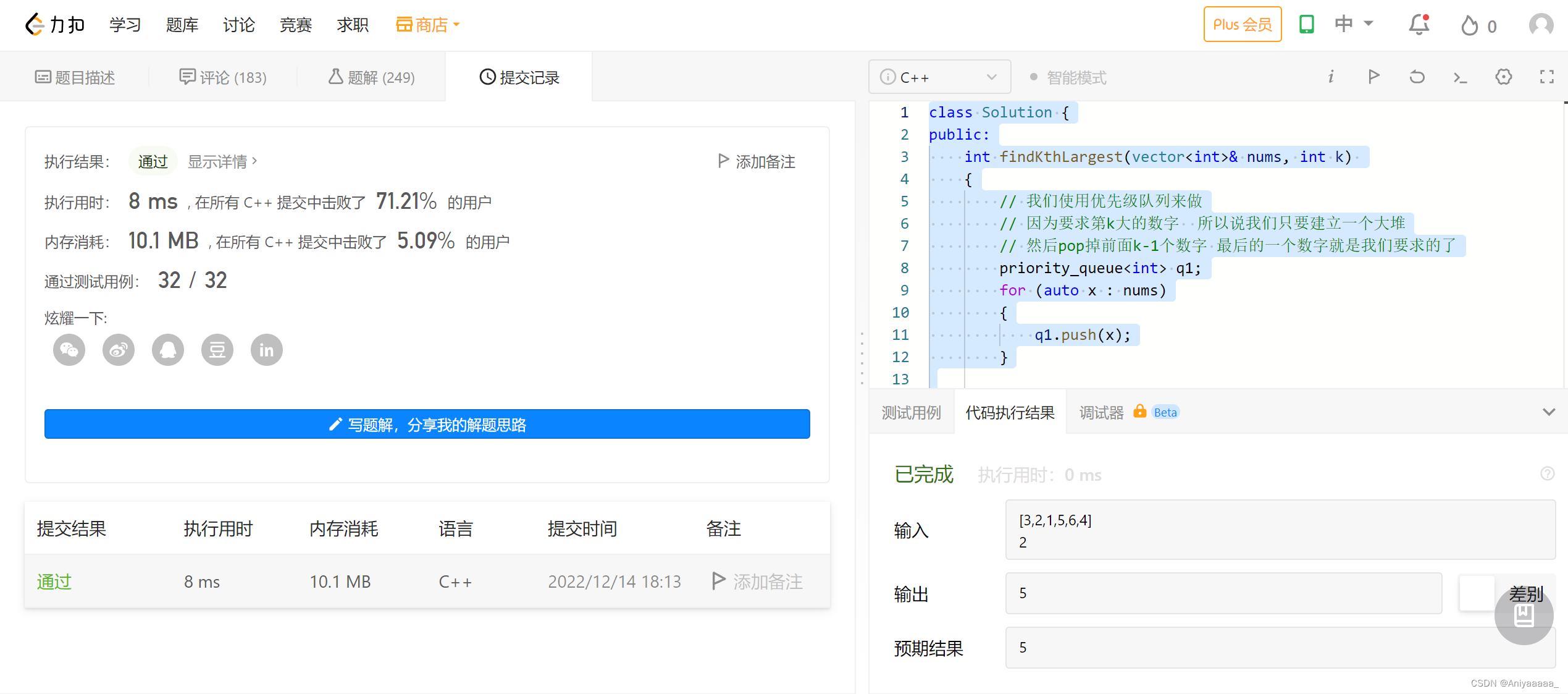The image size is (1568, 694).
Task: Click the panel divider drag handle
Action: pyautogui.click(x=862, y=358)
